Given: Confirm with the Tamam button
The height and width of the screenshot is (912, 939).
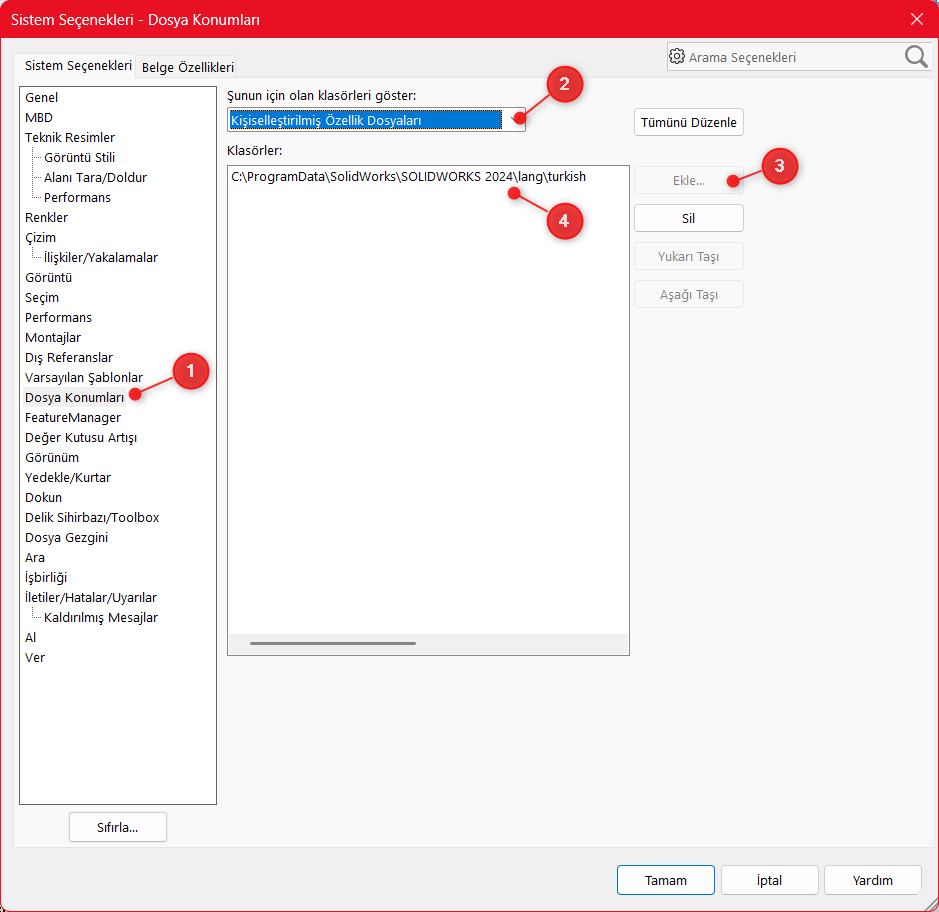Looking at the screenshot, I should point(665,880).
